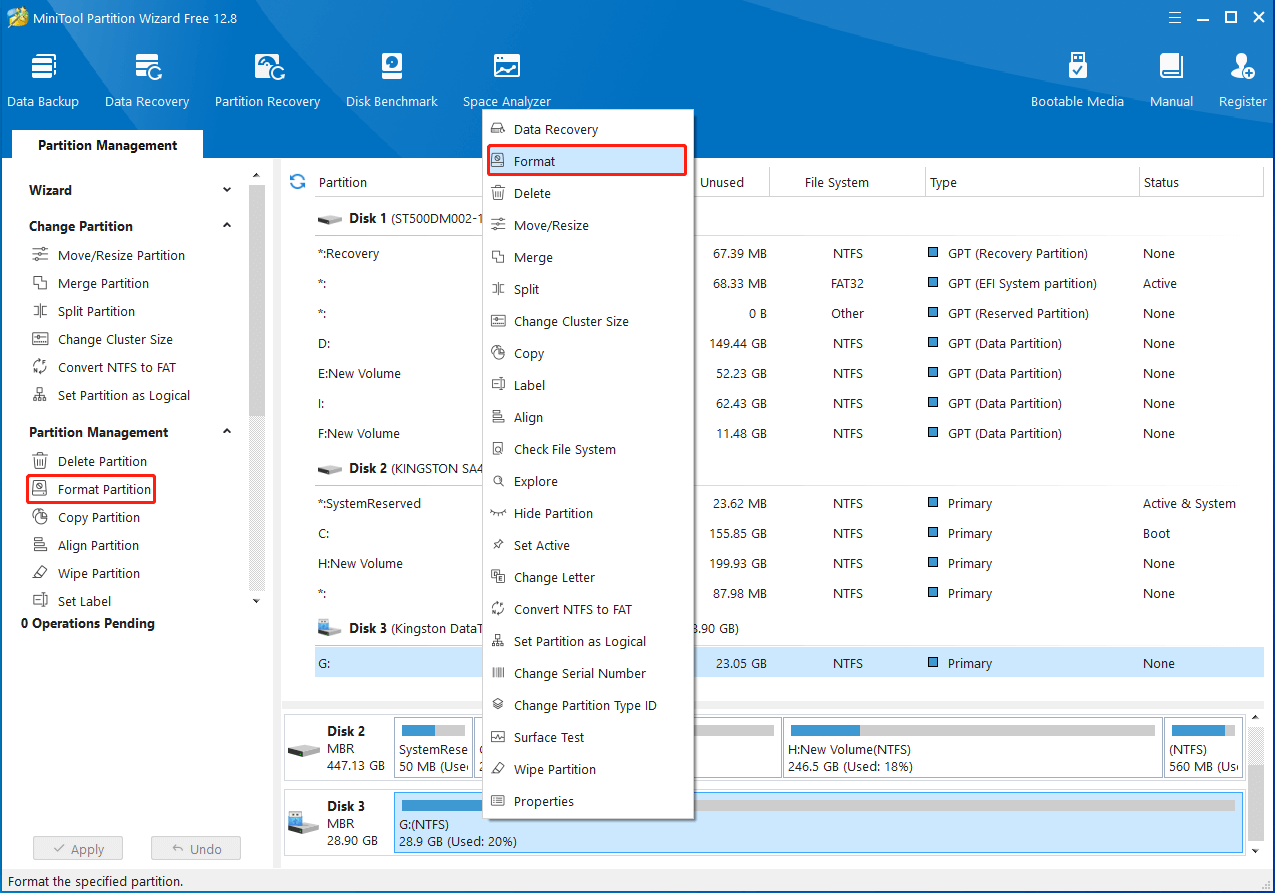Select Move/Resize in context menu
The image size is (1275, 893).
tap(588, 225)
